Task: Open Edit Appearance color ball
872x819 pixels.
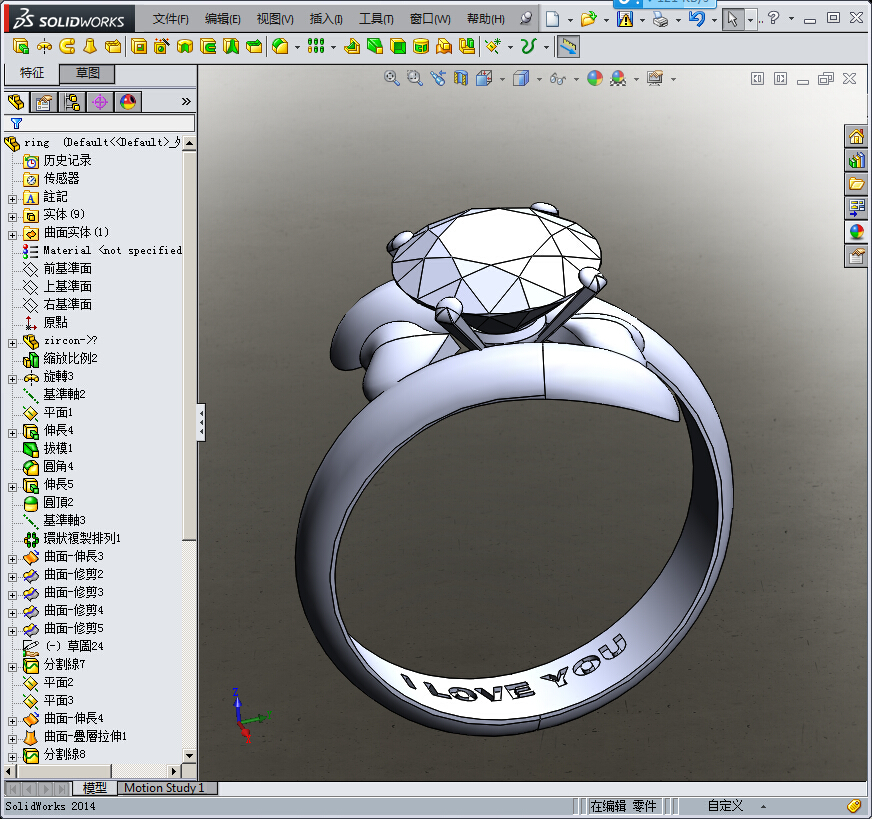Action: [594, 78]
